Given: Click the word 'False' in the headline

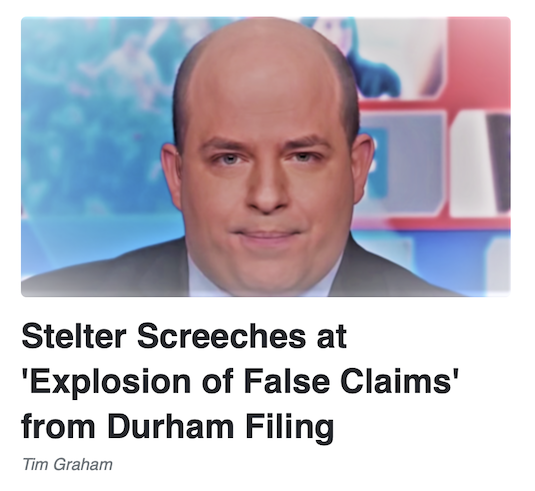Looking at the screenshot, I should pyautogui.click(x=287, y=381).
